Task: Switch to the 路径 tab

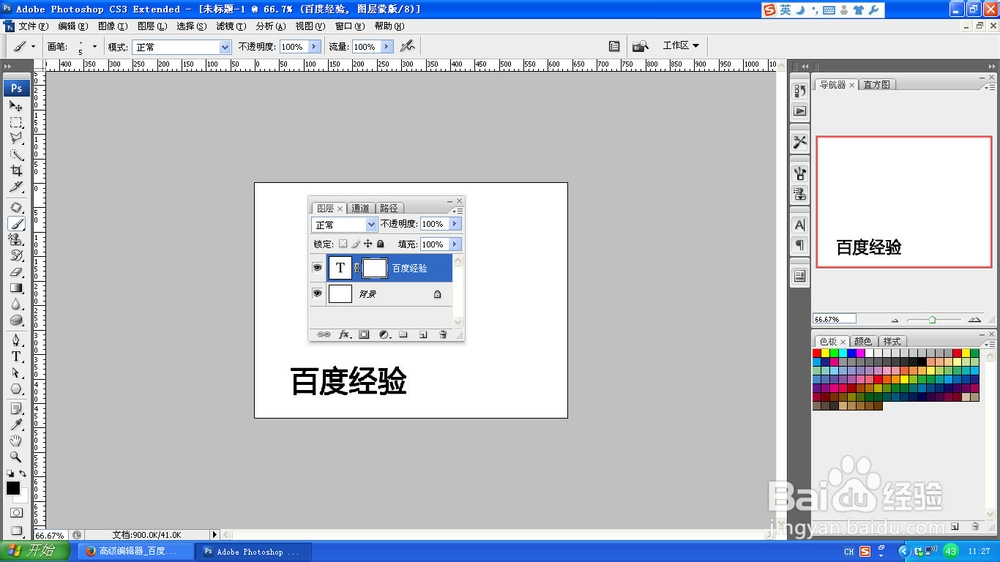Action: (389, 208)
